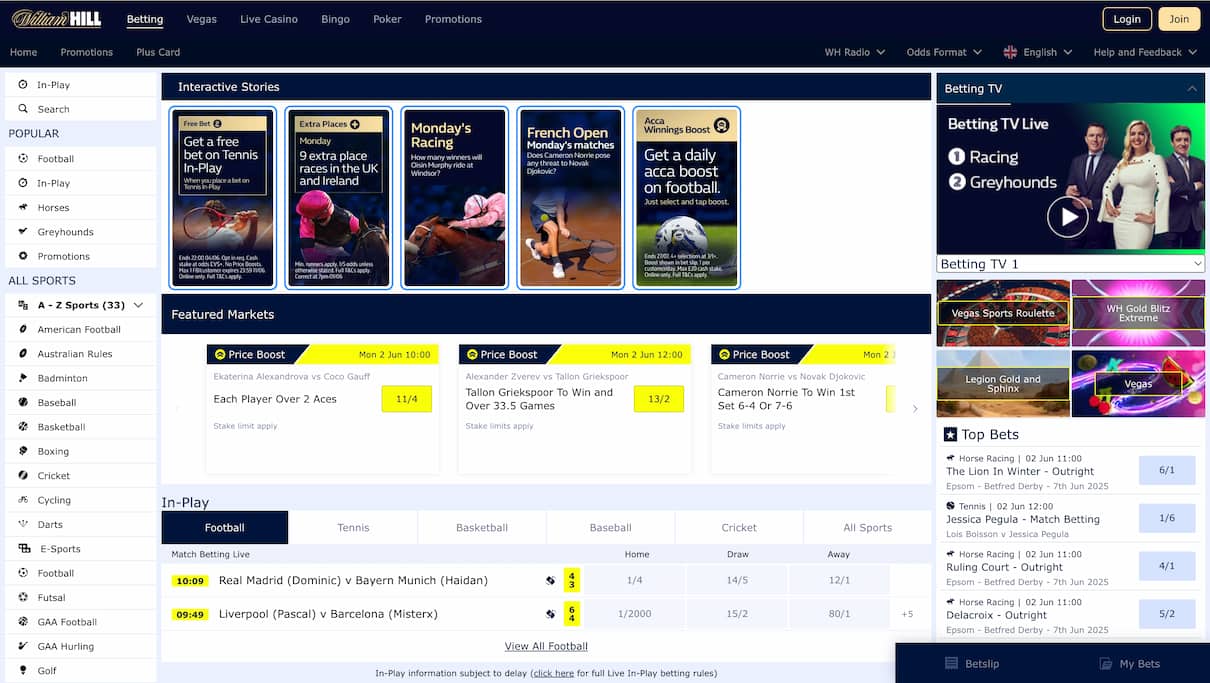Show next Featured Markets with right arrow
This screenshot has height=683, width=1210.
click(914, 408)
